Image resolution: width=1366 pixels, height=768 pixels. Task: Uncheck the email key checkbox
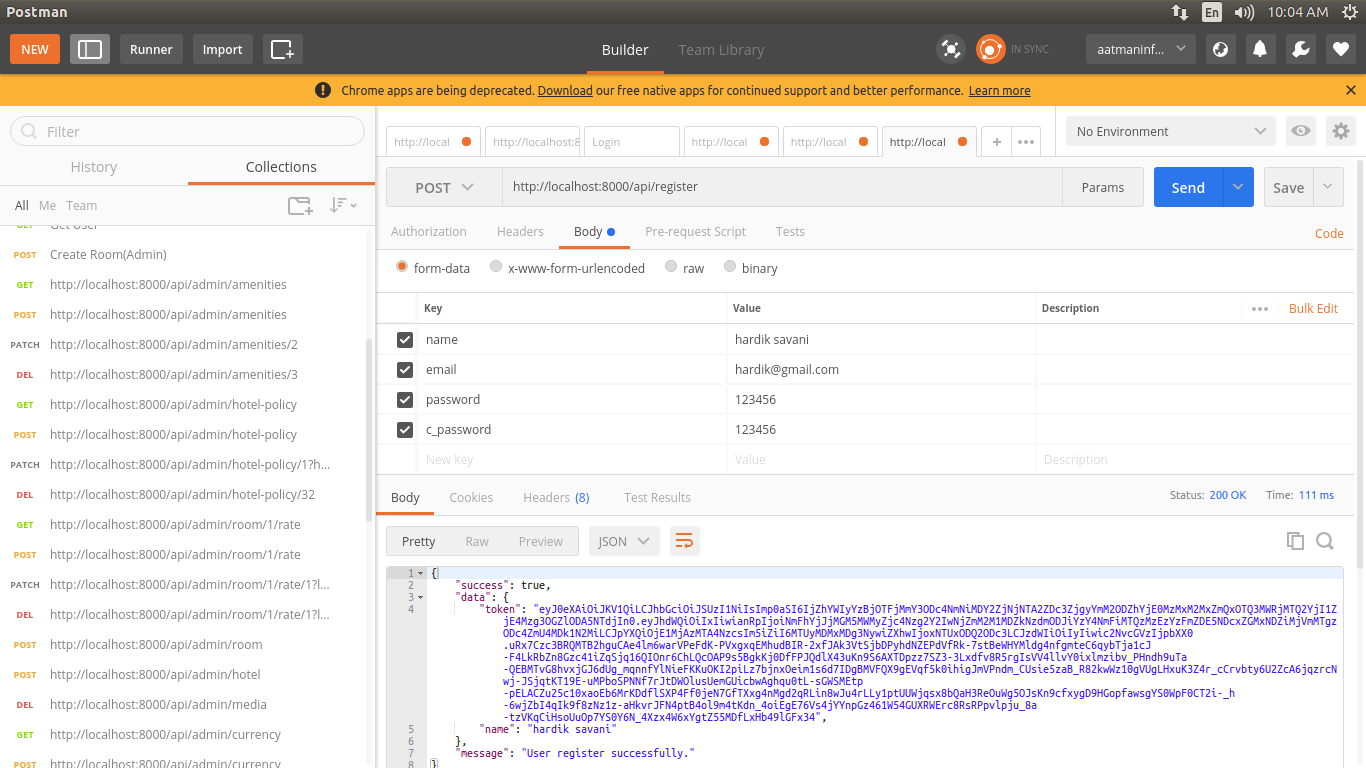405,370
